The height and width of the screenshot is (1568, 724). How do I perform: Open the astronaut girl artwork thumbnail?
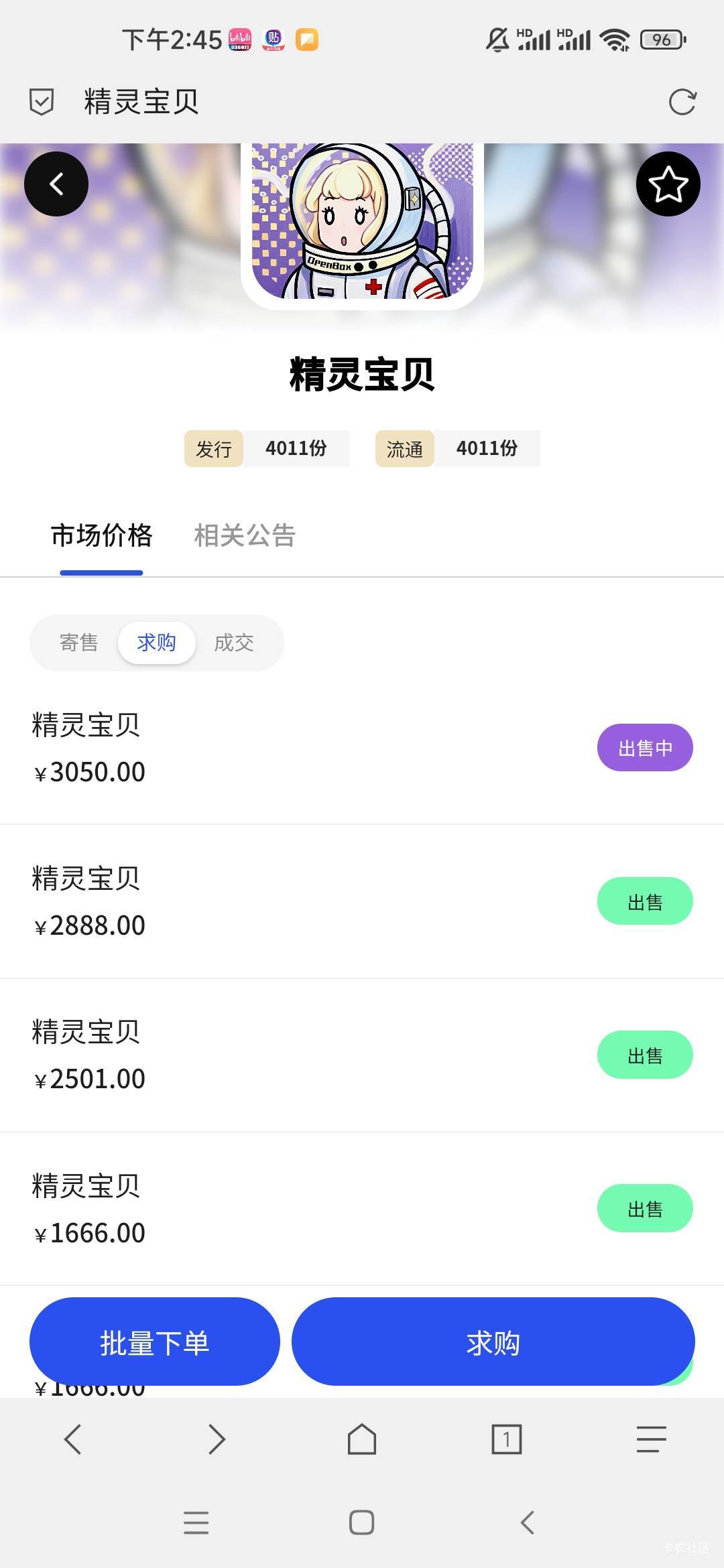pos(362,221)
